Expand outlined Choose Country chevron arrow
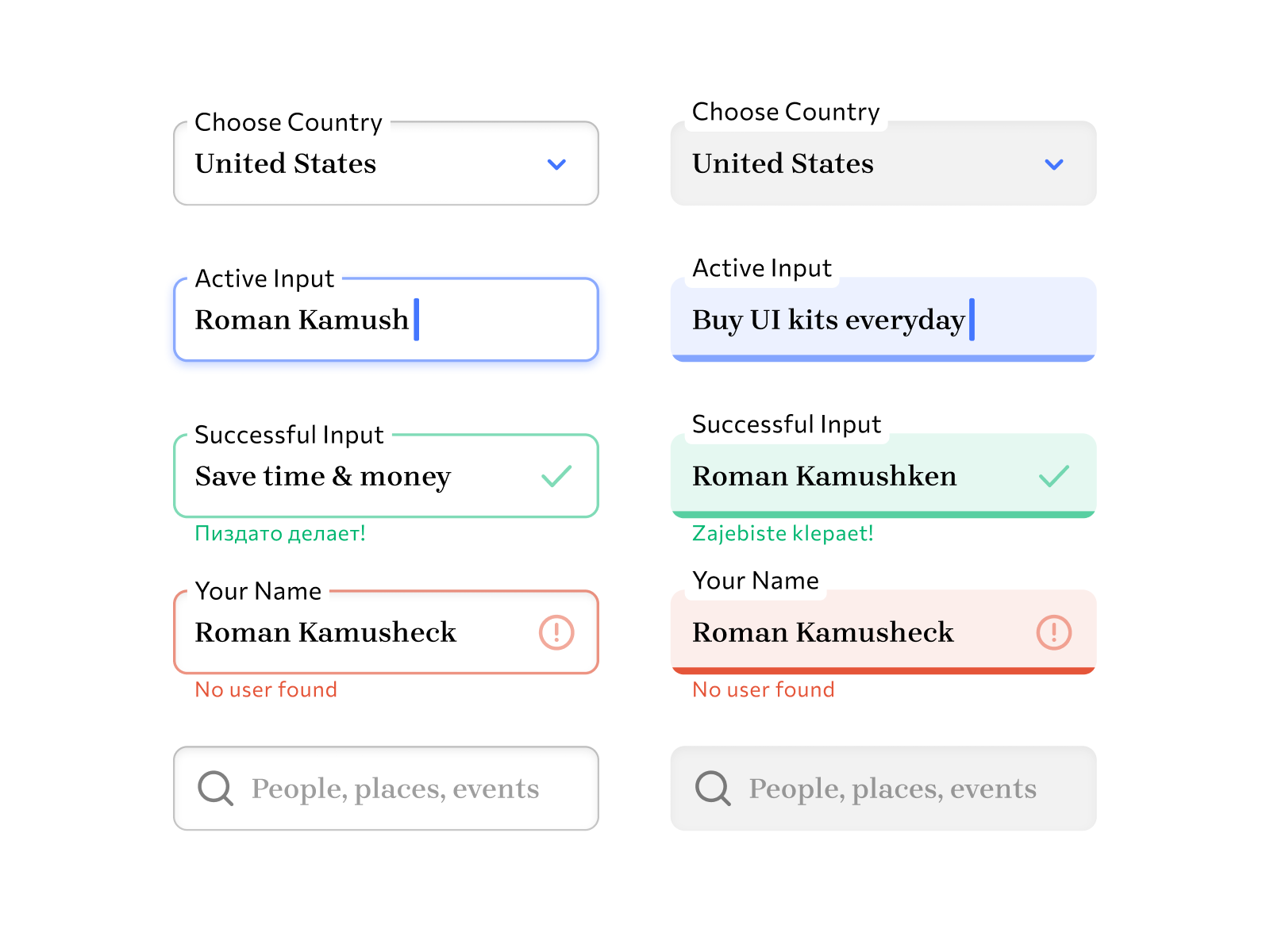This screenshot has height=952, width=1270. coord(556,164)
